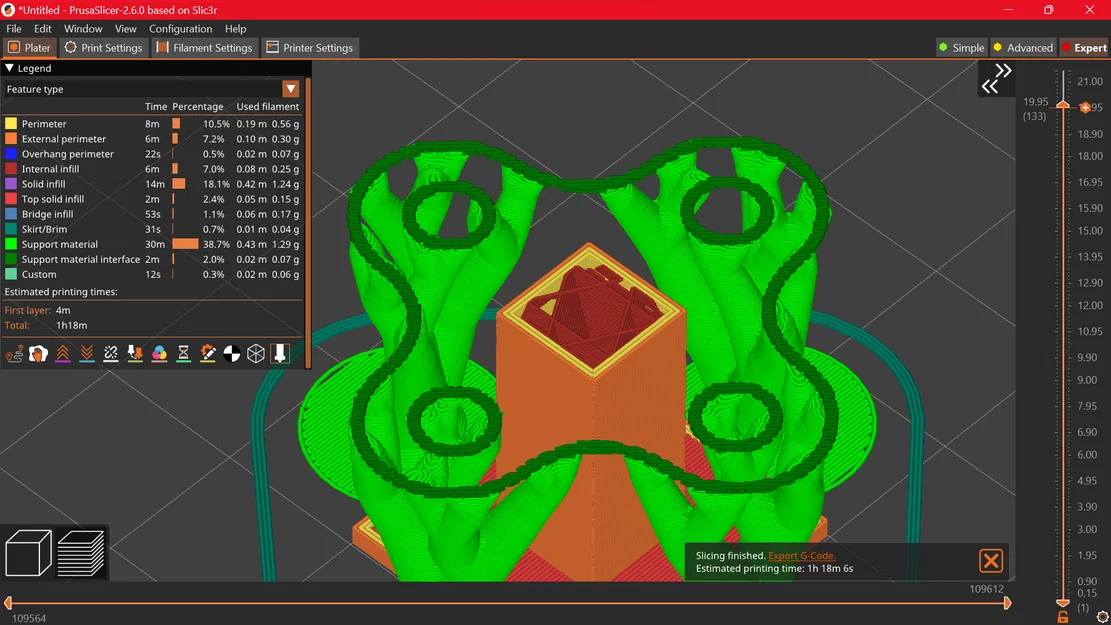The height and width of the screenshot is (625, 1111).
Task: Toggle Shells wireframe hexagon icon
Action: pyautogui.click(x=256, y=354)
